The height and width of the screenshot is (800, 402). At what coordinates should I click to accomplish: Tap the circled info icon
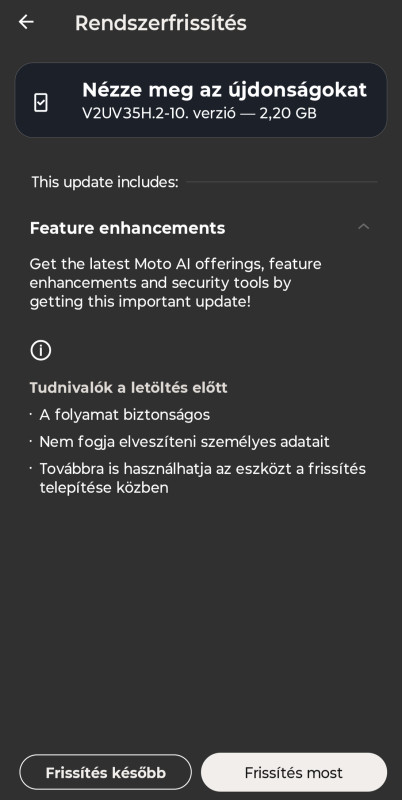point(41,351)
